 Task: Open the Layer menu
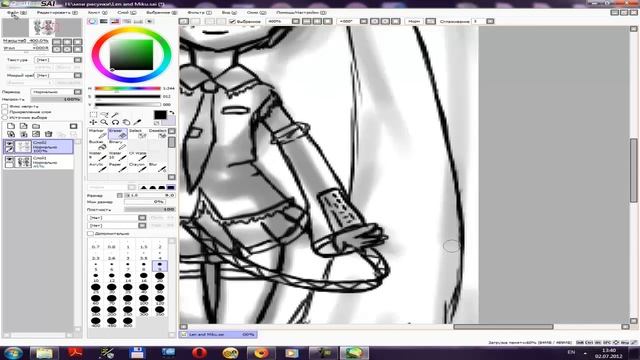[x=127, y=13]
